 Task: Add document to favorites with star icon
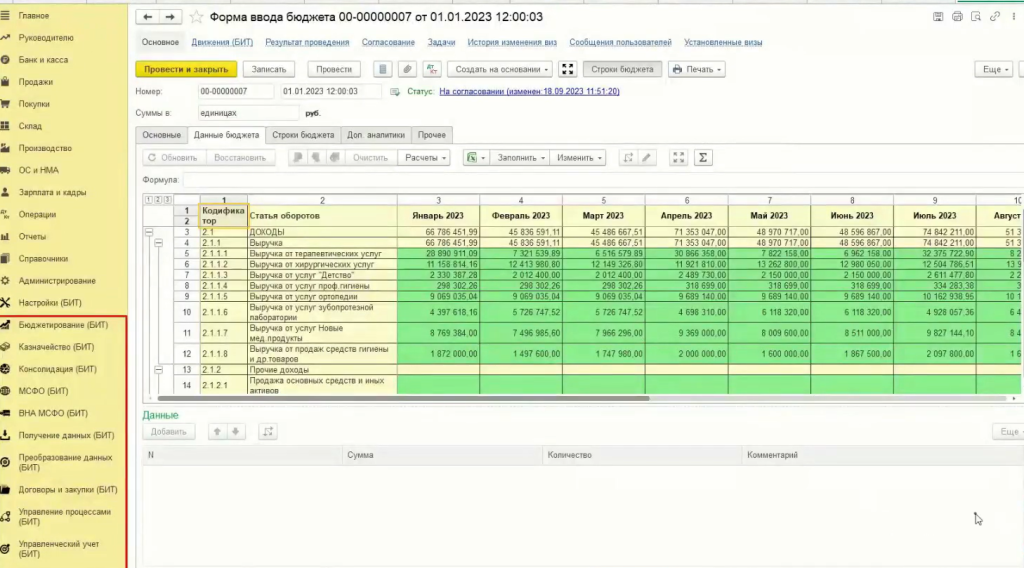[x=196, y=17]
